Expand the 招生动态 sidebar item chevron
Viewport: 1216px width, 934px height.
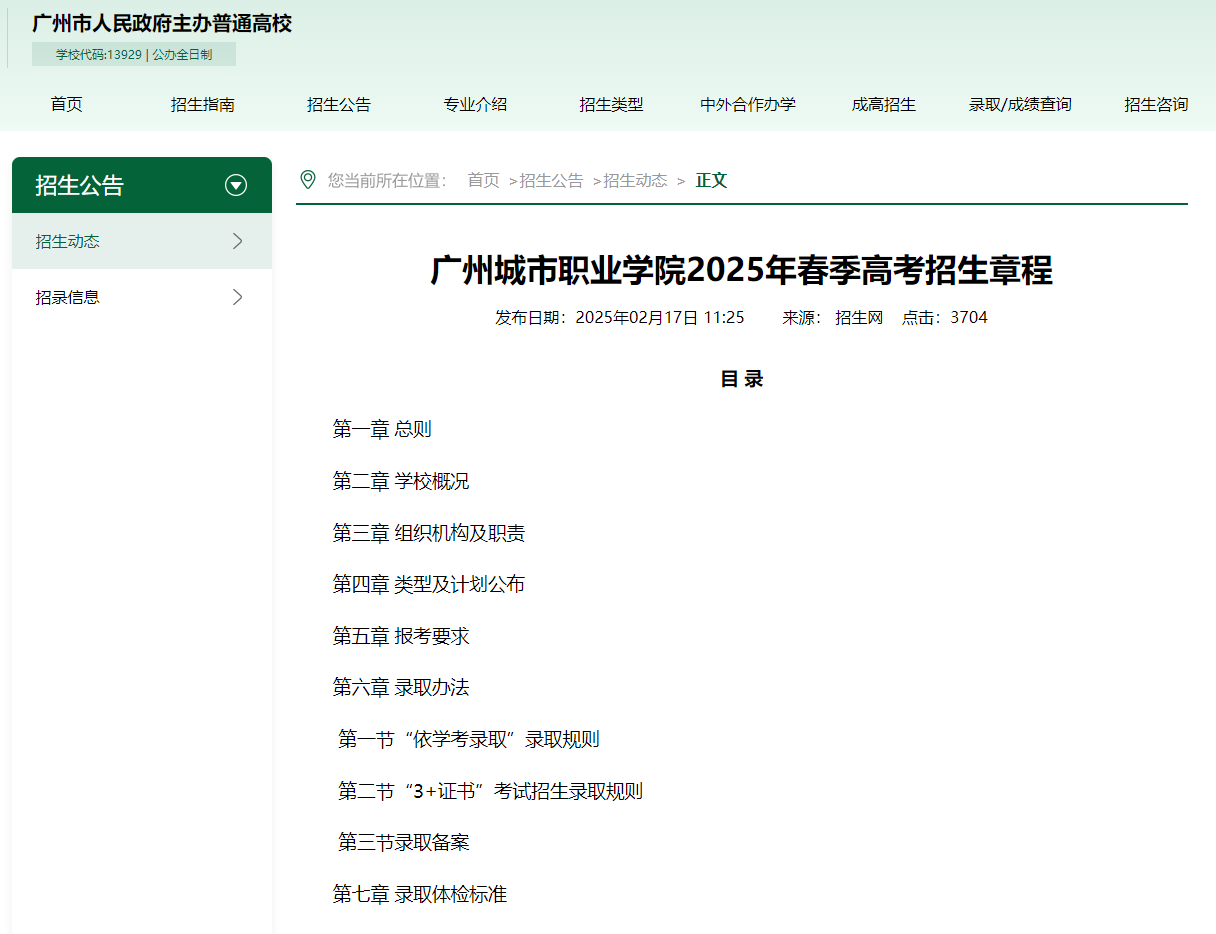coord(237,240)
